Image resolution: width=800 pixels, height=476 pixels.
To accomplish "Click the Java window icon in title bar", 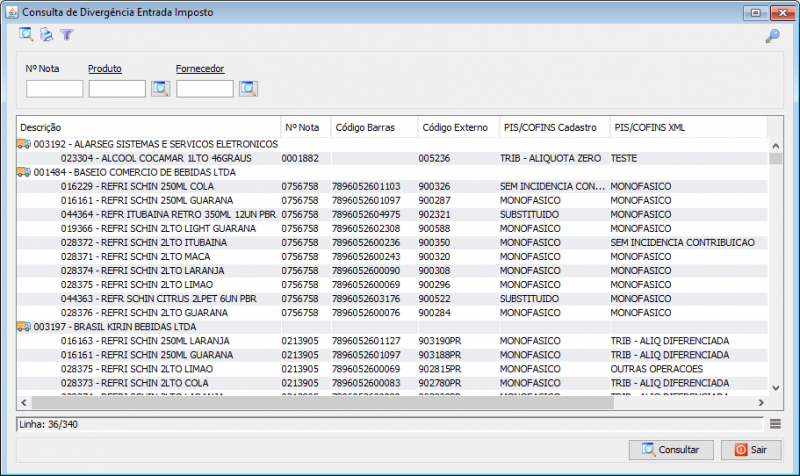I will click(12, 12).
